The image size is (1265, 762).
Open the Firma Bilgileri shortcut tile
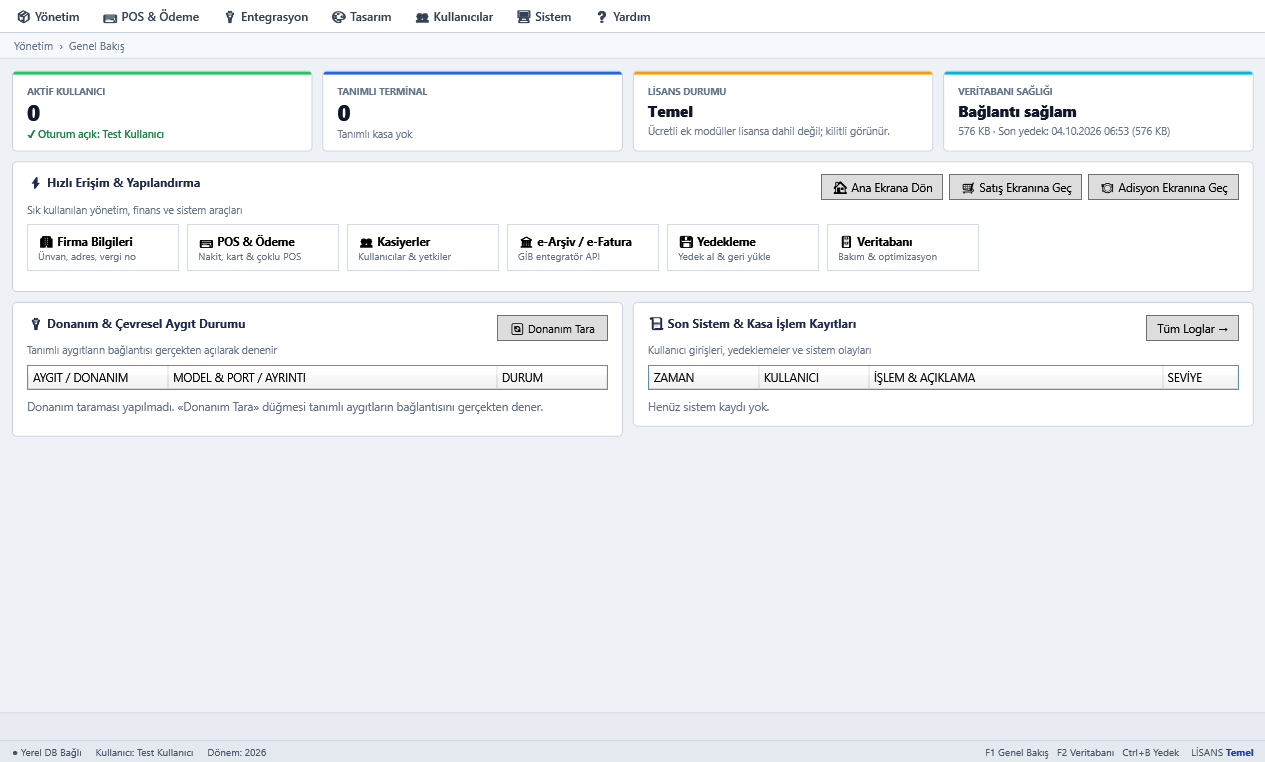pos(103,248)
